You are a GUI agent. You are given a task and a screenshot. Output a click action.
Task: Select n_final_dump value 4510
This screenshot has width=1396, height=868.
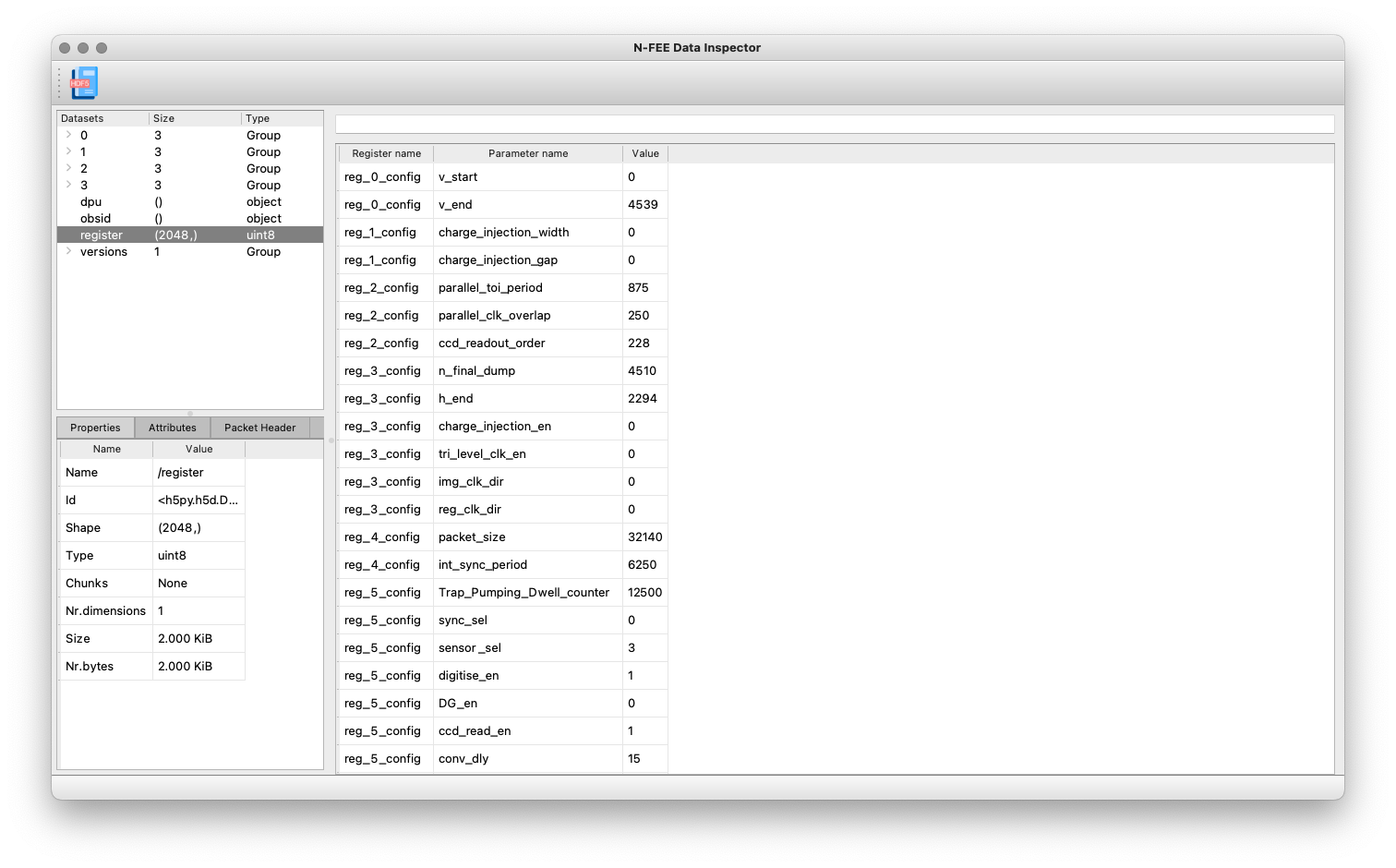(645, 371)
